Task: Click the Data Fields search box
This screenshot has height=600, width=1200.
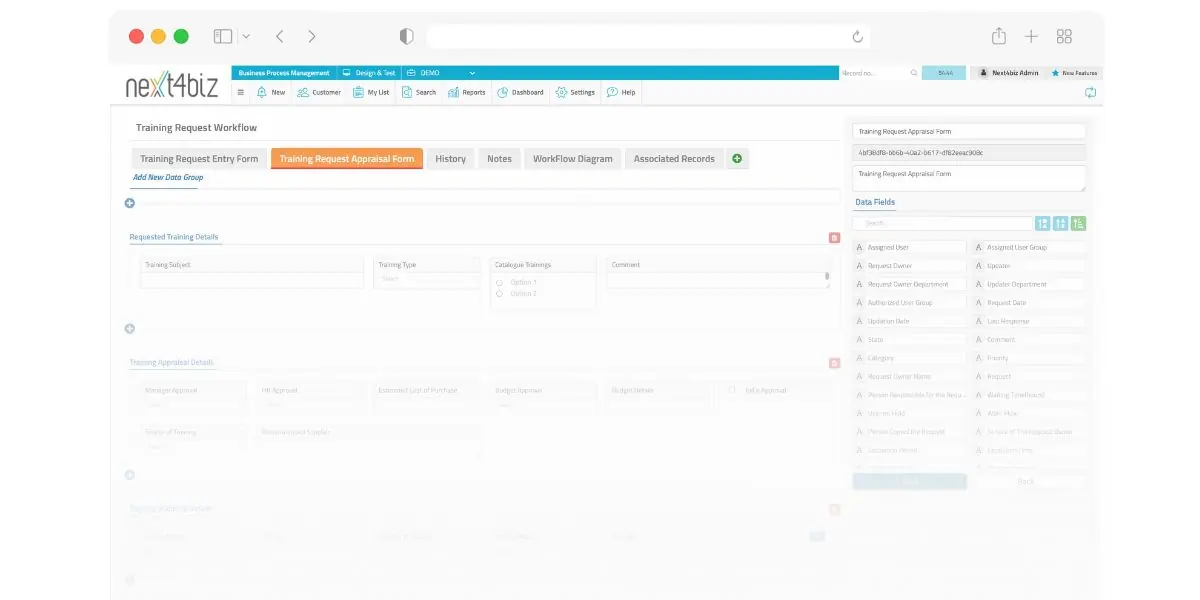Action: [x=943, y=224]
